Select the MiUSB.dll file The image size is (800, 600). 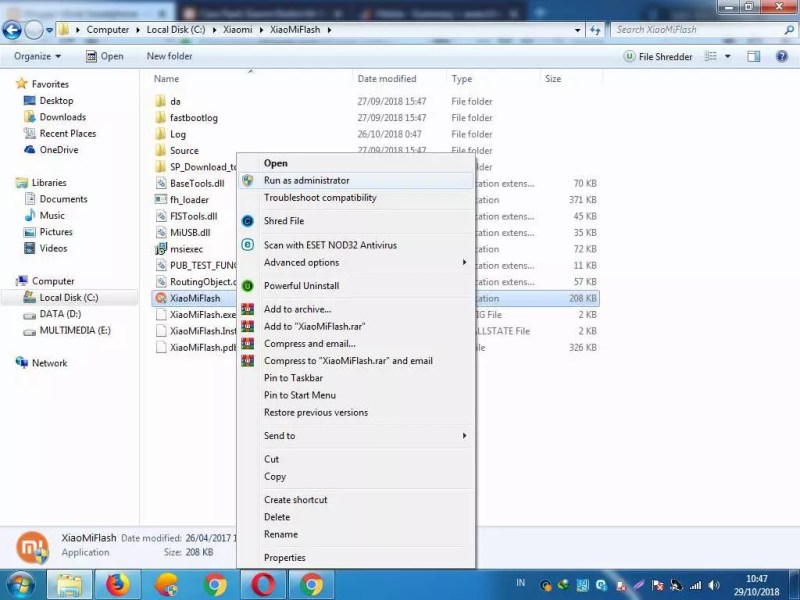pyautogui.click(x=190, y=233)
